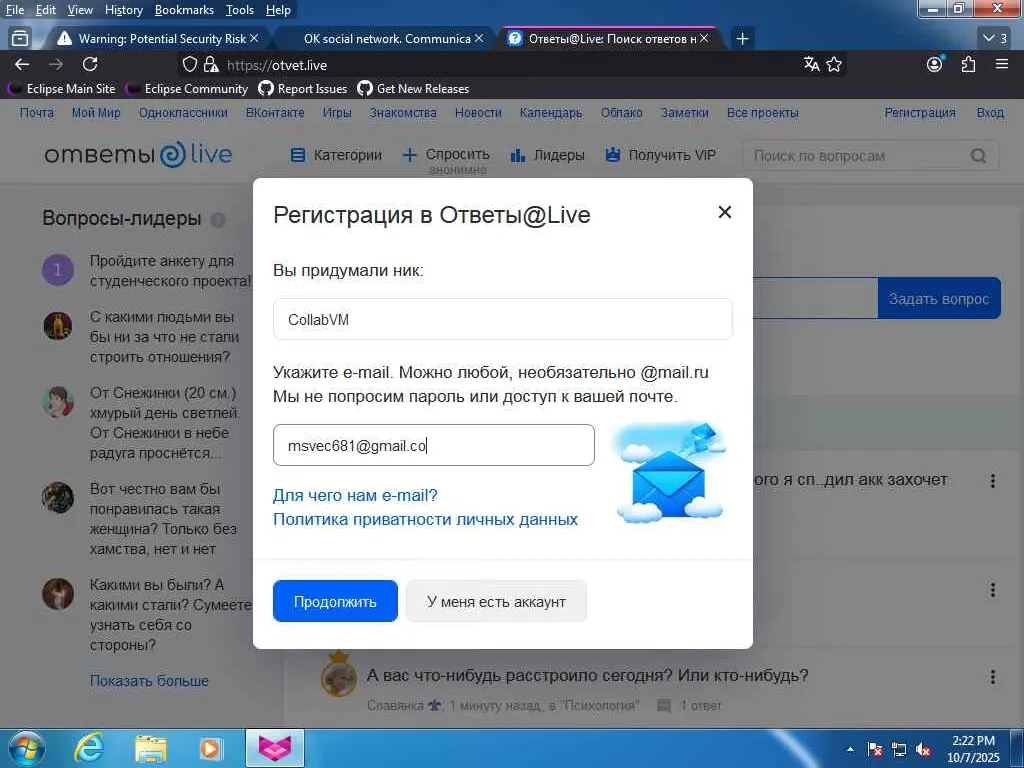Viewport: 1024px width, 768px height.
Task: Open the Bookmarks menu
Action: point(184,10)
